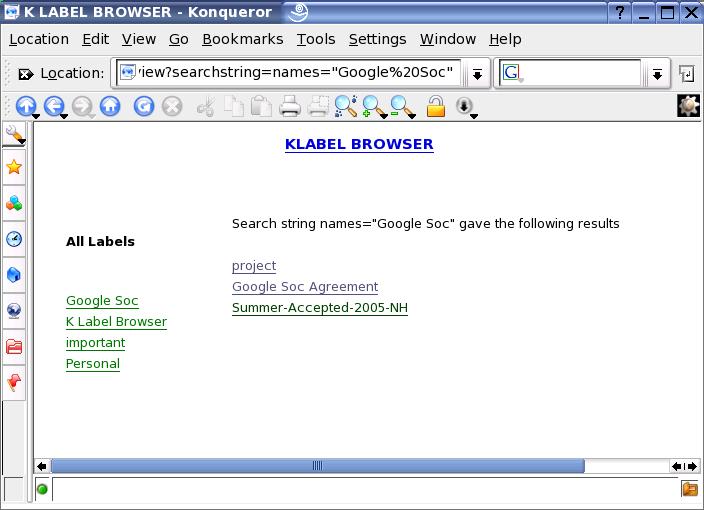Open the zoom out dropdown arrow

412,116
